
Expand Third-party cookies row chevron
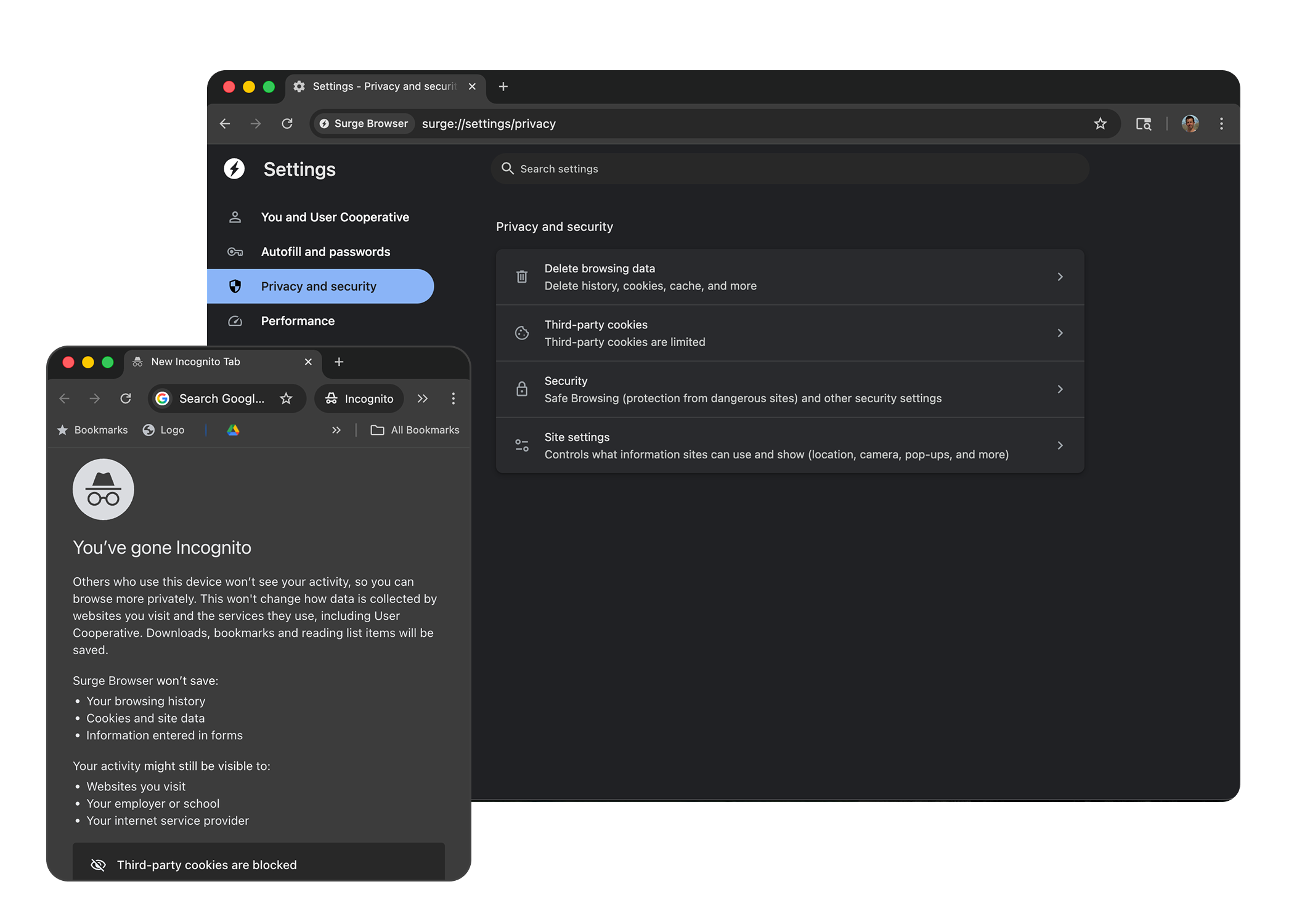1060,333
